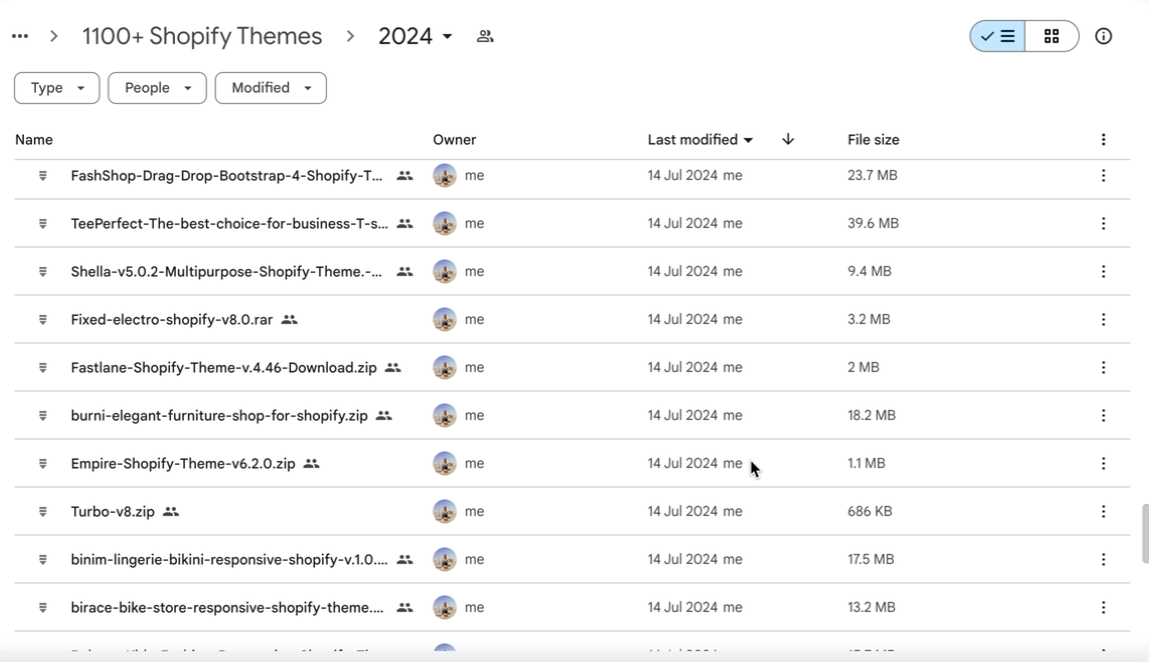Show folder details info panel
Screen dimensions: 1149x662
point(1104,36)
